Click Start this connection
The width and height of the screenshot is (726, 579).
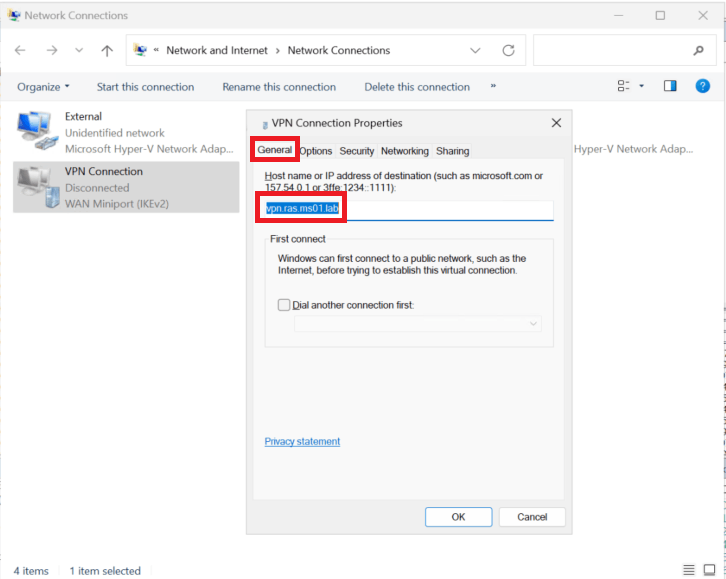click(145, 87)
